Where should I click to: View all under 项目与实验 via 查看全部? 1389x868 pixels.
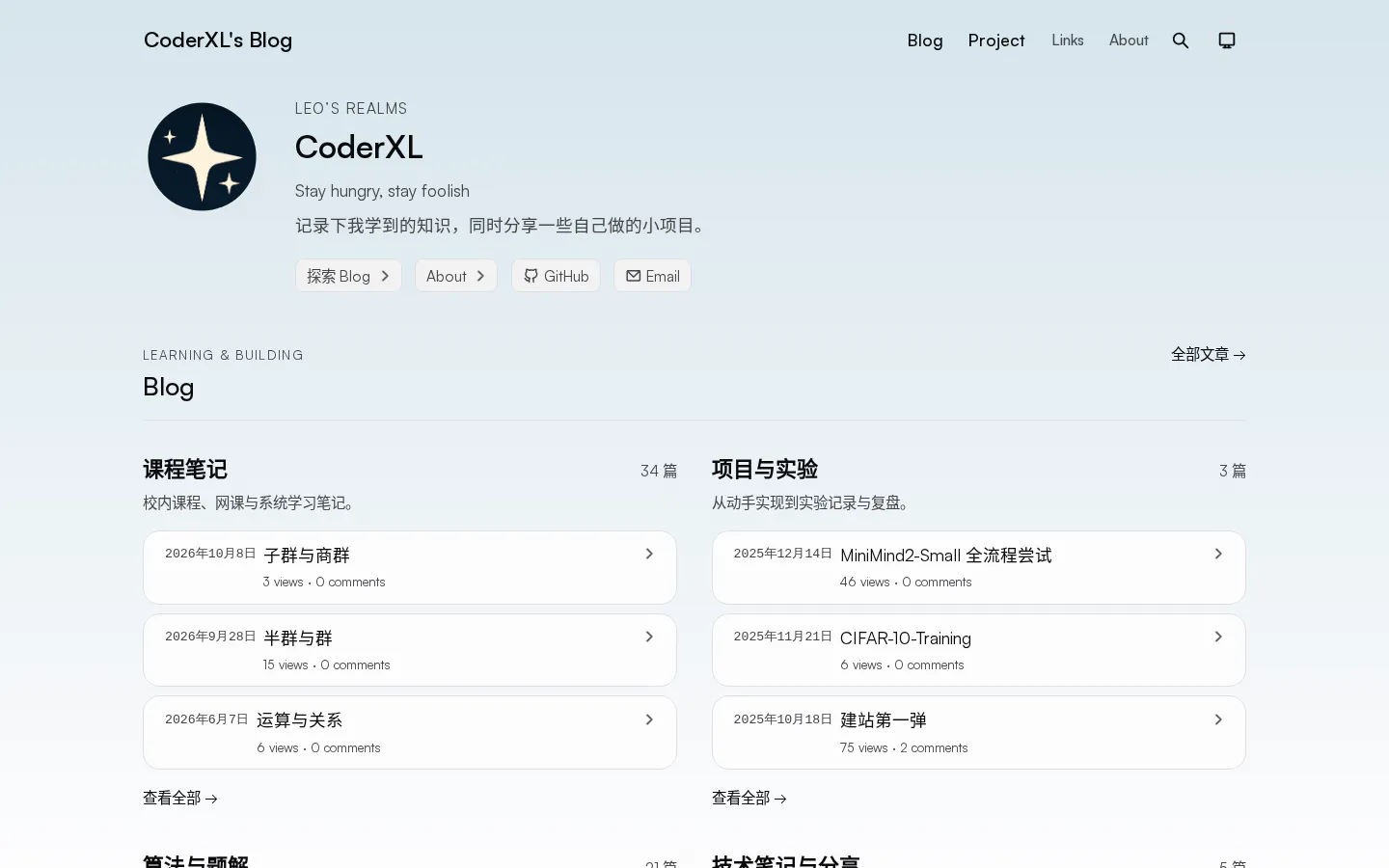coord(749,798)
